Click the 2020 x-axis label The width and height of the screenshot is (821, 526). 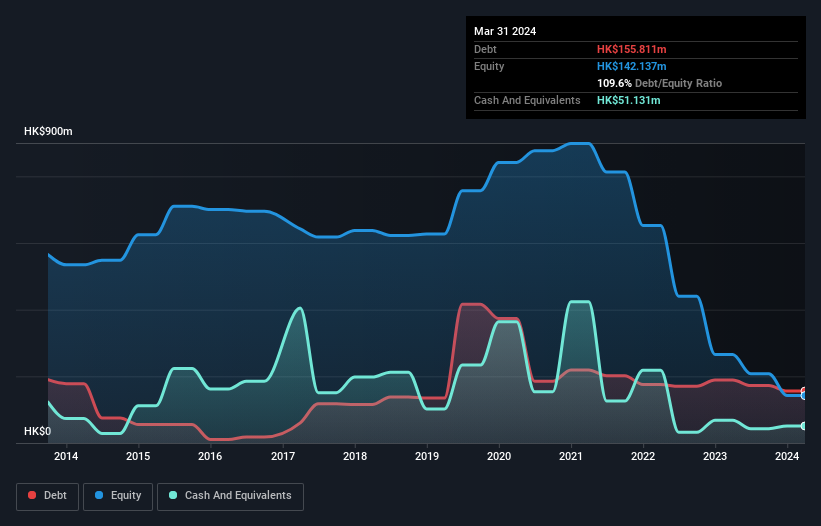point(499,456)
